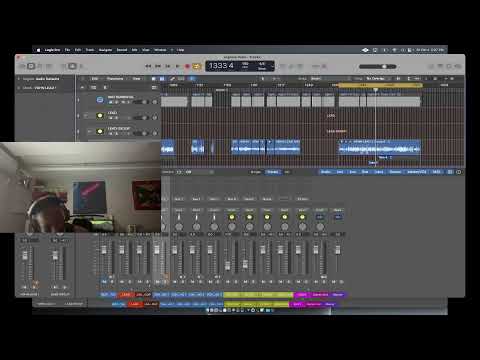Click the red Record button in transport
Screen dimensions: 480x360
[x=187, y=66]
